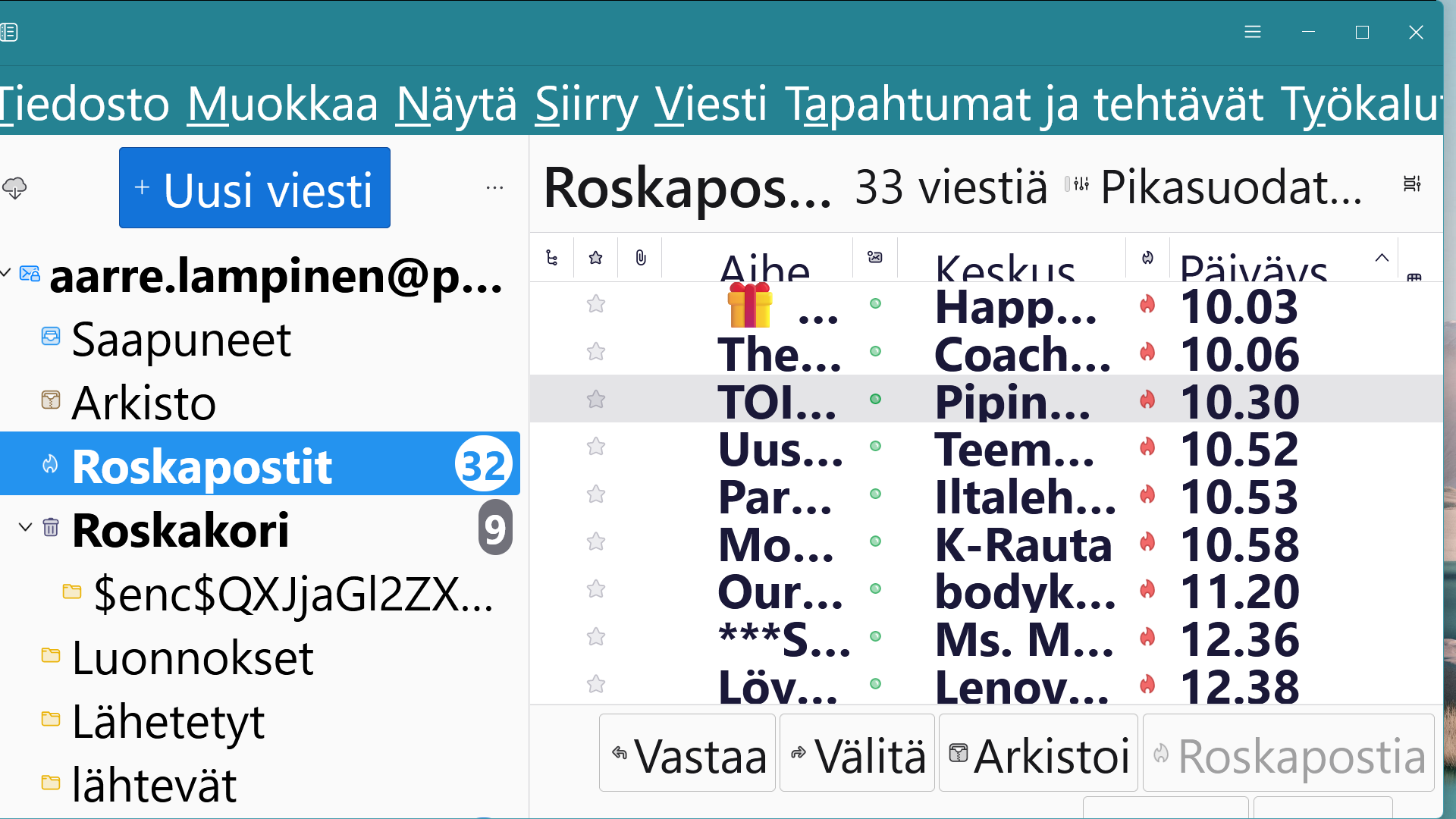Image resolution: width=1456 pixels, height=819 pixels.
Task: Open the column picker icon
Action: coord(1414,278)
